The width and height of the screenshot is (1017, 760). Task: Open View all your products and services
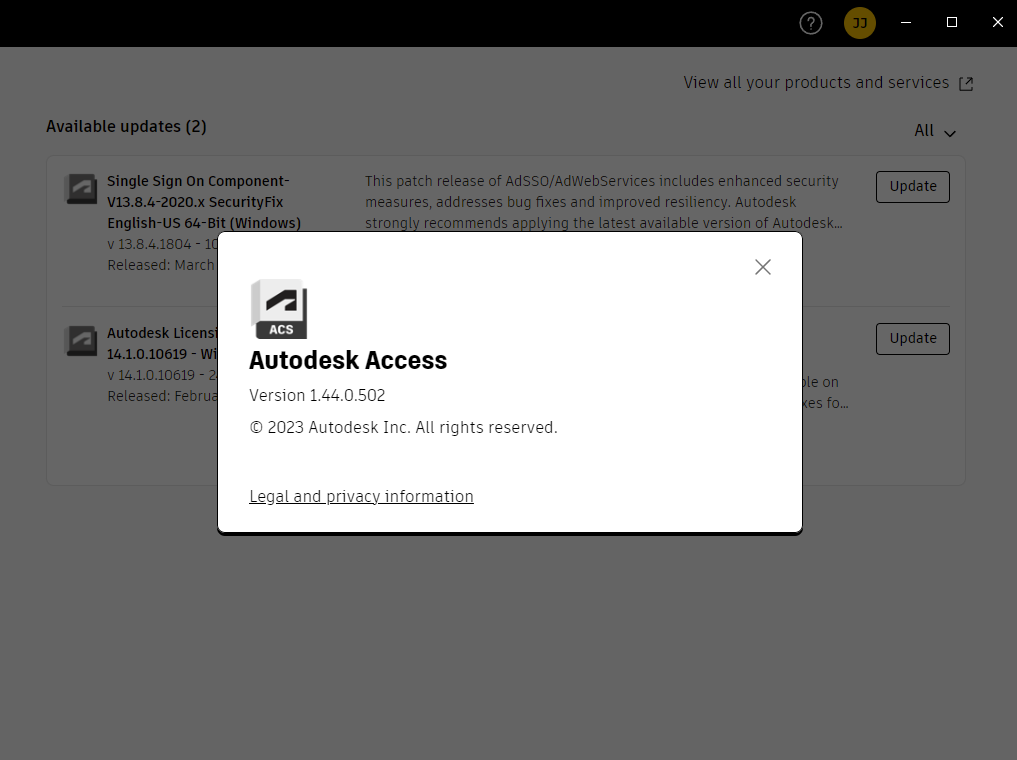(x=815, y=83)
